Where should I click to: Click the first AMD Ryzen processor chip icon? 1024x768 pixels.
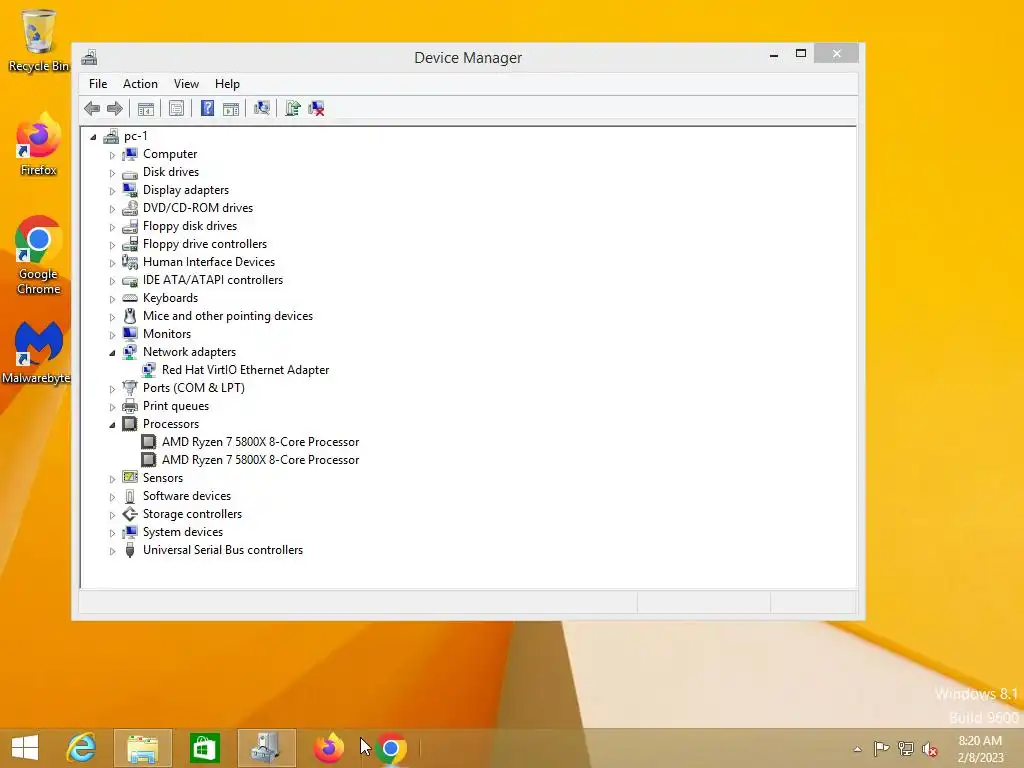click(x=149, y=442)
